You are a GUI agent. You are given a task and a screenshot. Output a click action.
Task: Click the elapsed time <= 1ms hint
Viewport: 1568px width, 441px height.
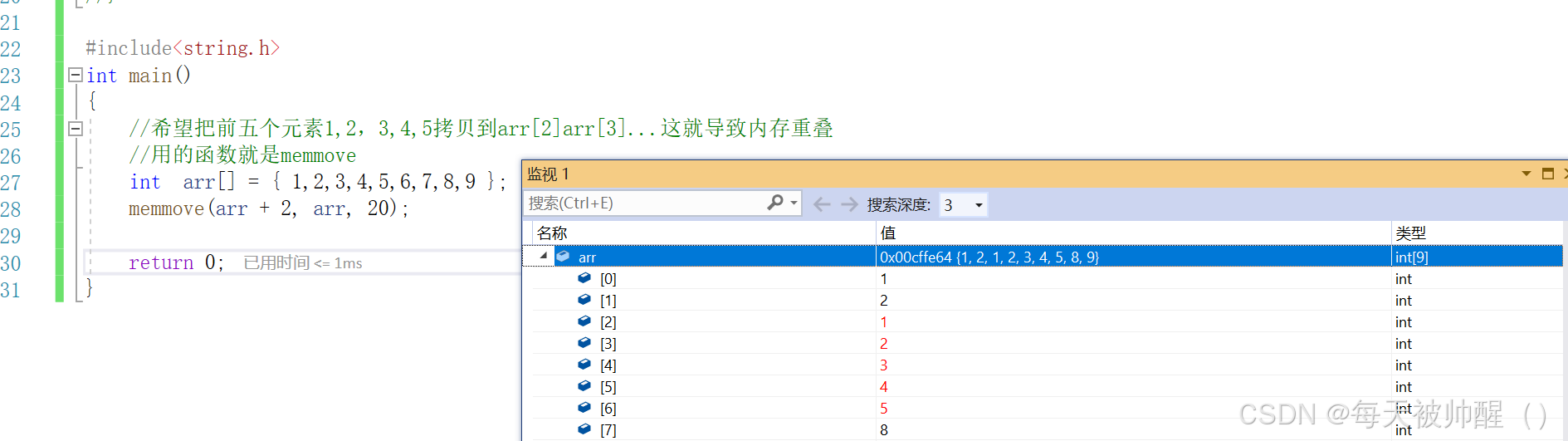click(303, 263)
